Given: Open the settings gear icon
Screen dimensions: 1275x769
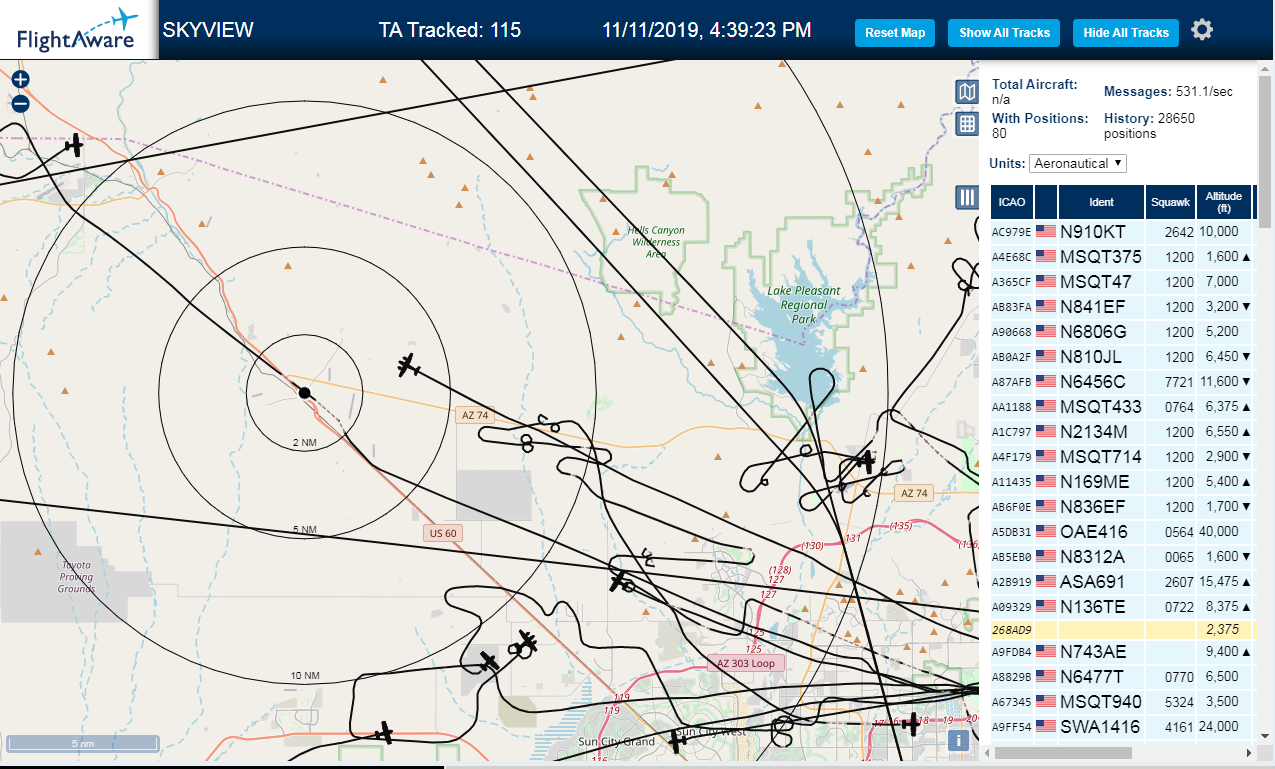Looking at the screenshot, I should click(x=1202, y=30).
